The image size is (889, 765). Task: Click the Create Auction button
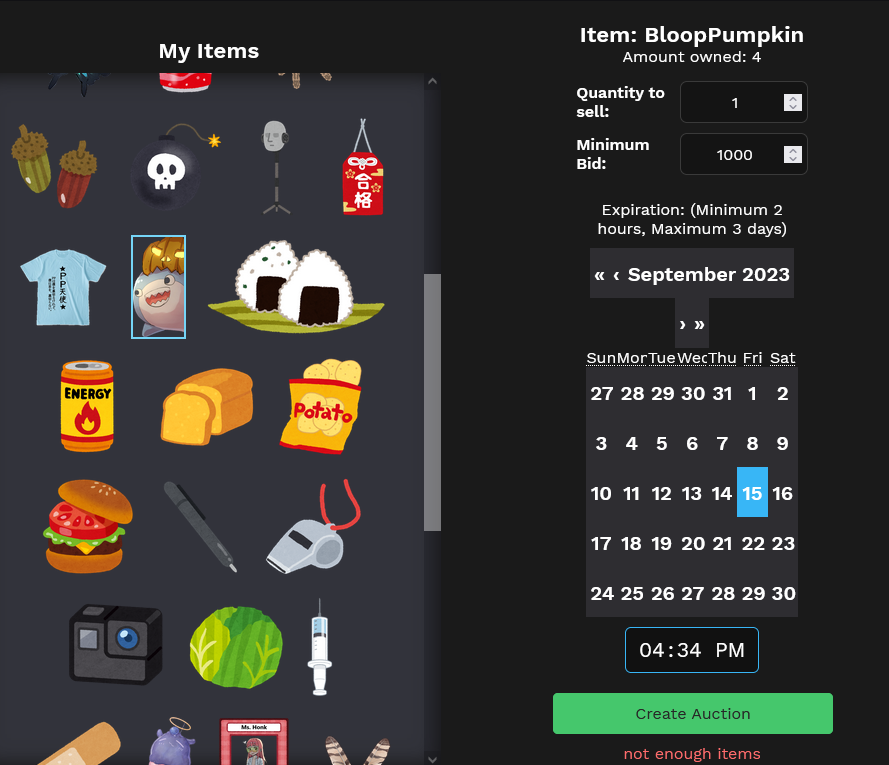point(693,713)
